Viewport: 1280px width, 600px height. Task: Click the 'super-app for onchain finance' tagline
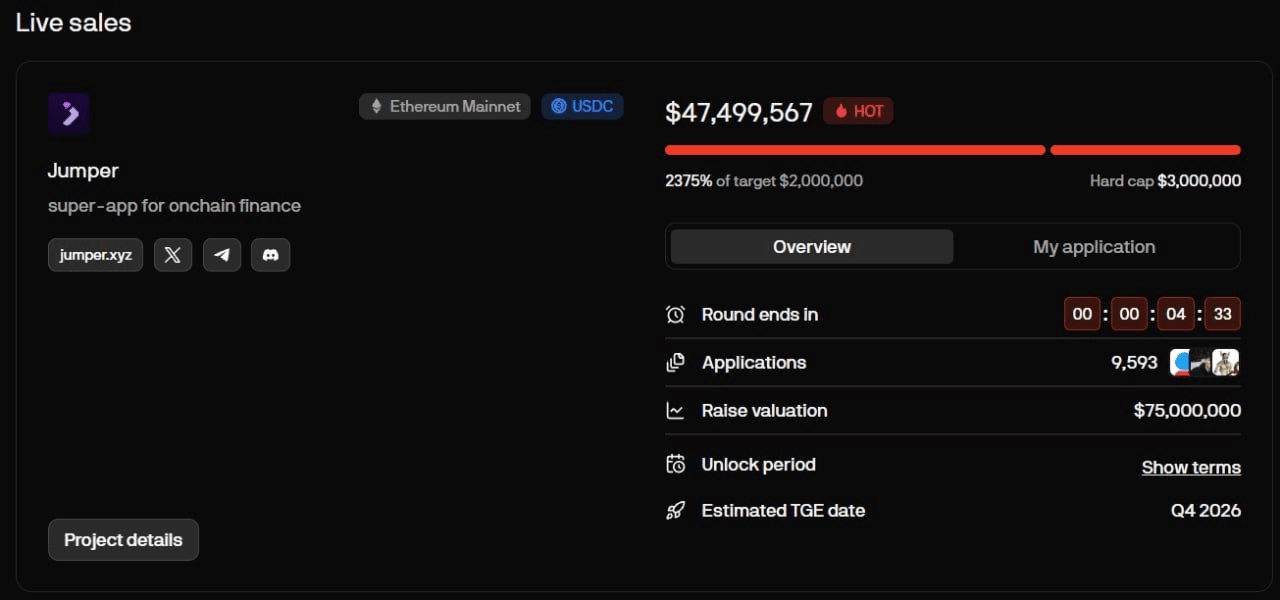click(174, 206)
